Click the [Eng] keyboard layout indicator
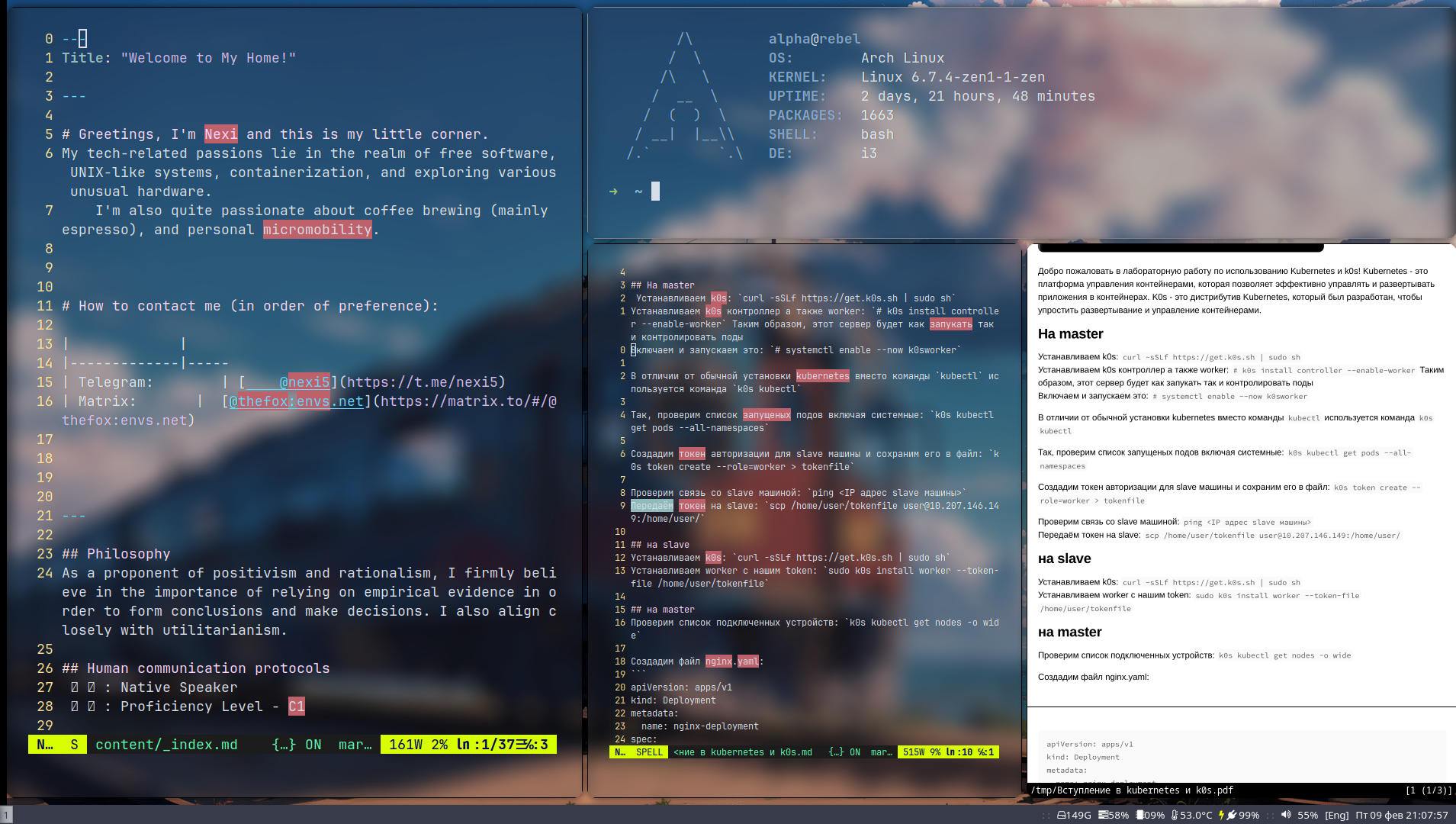Image resolution: width=1456 pixels, height=824 pixels. pos(1336,816)
